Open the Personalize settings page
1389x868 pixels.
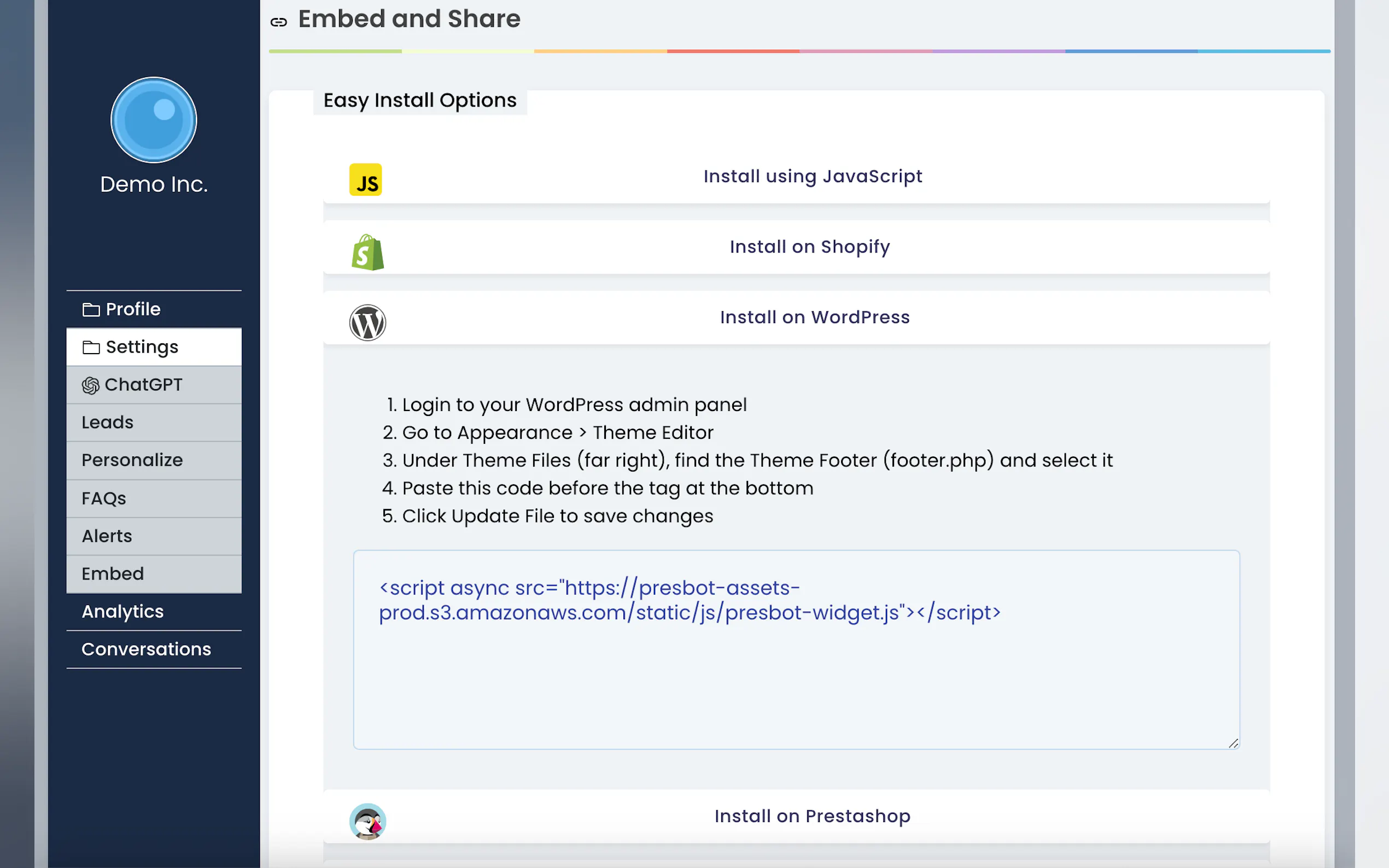[132, 460]
